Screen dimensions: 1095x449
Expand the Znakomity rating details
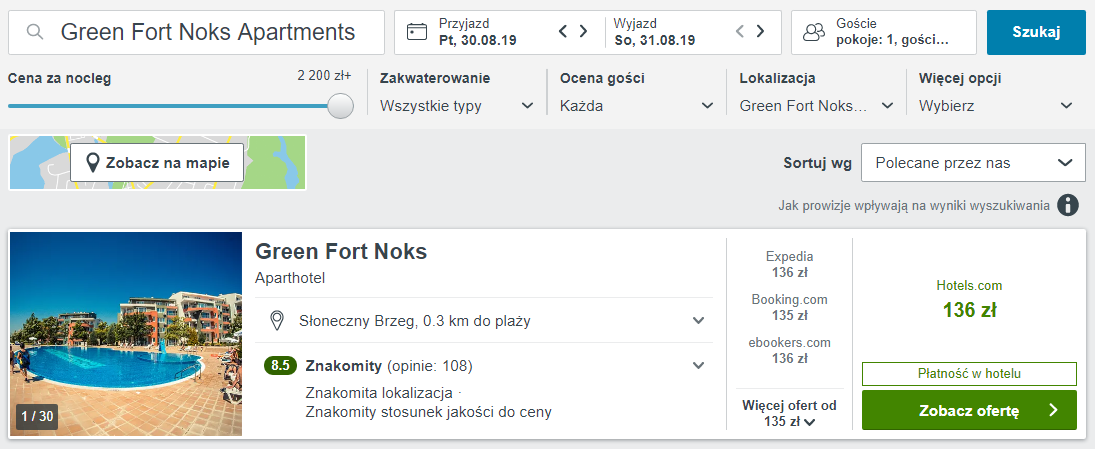coord(484,365)
